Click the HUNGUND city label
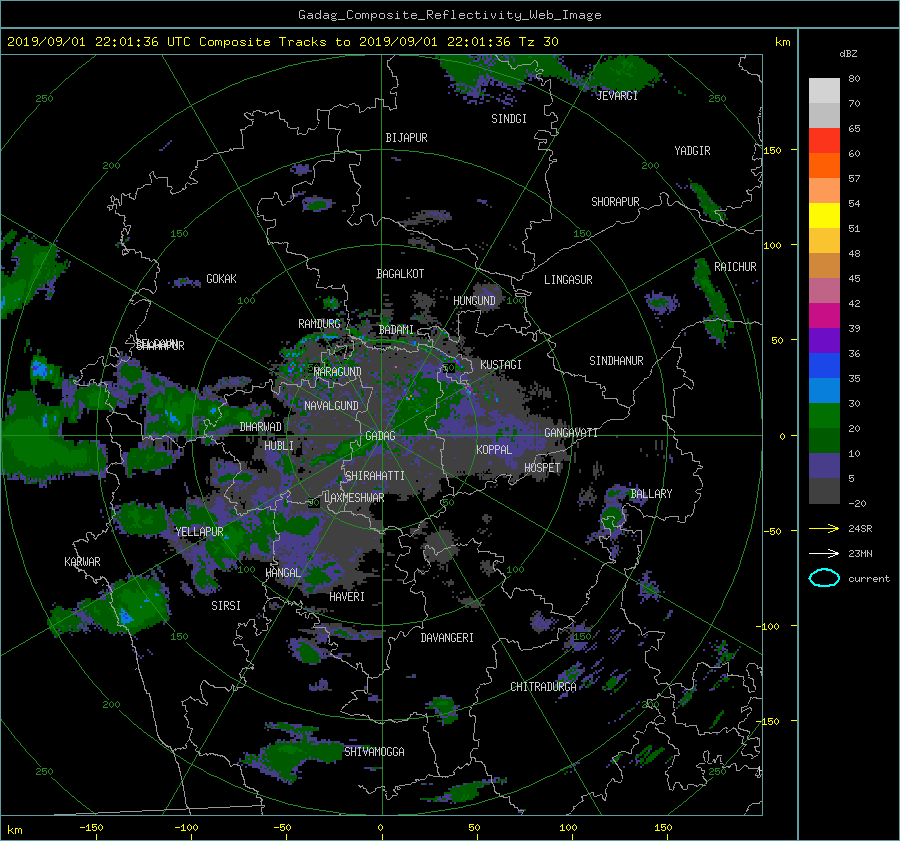 pos(474,301)
